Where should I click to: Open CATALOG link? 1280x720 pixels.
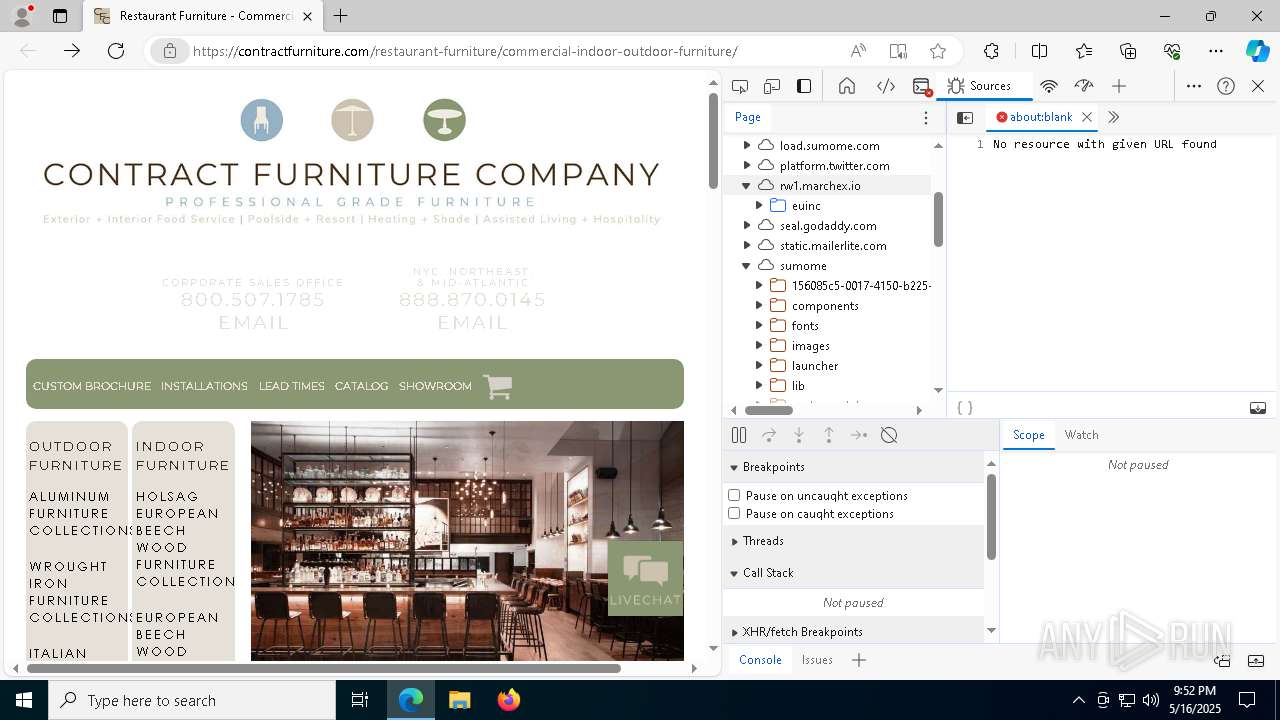361,386
